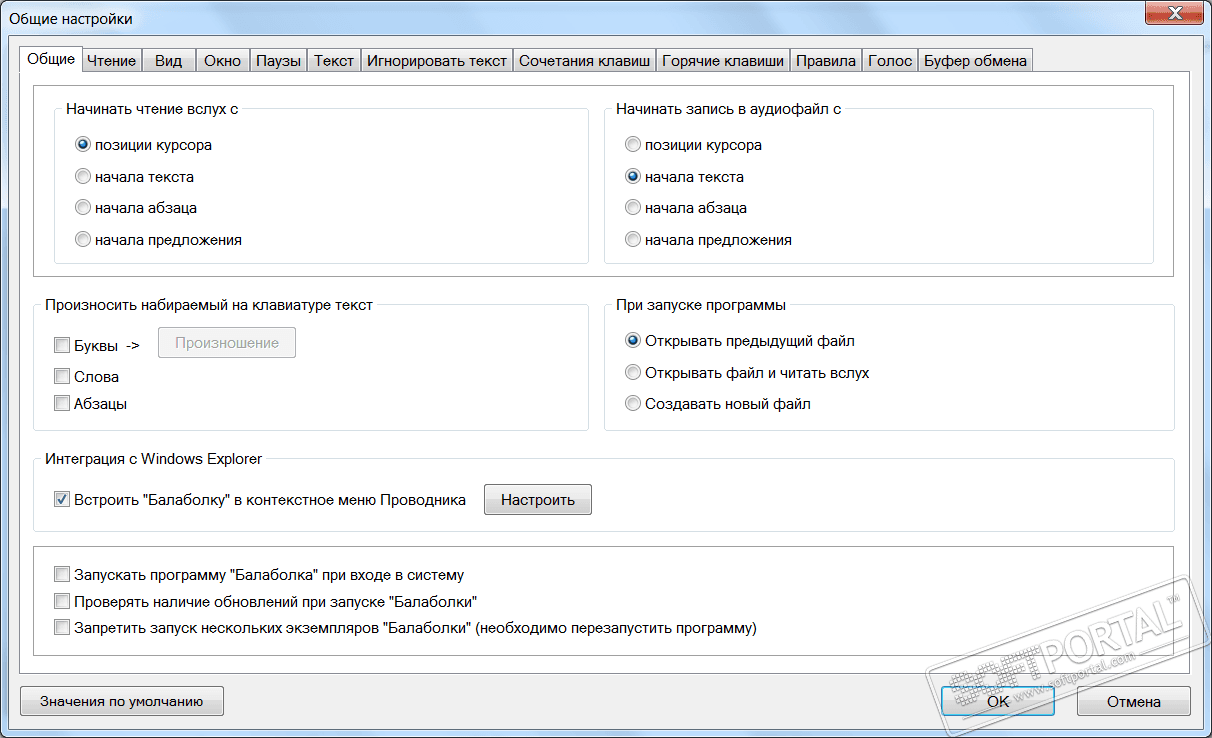Switch to the Правила tab
This screenshot has width=1212, height=738.
click(826, 60)
